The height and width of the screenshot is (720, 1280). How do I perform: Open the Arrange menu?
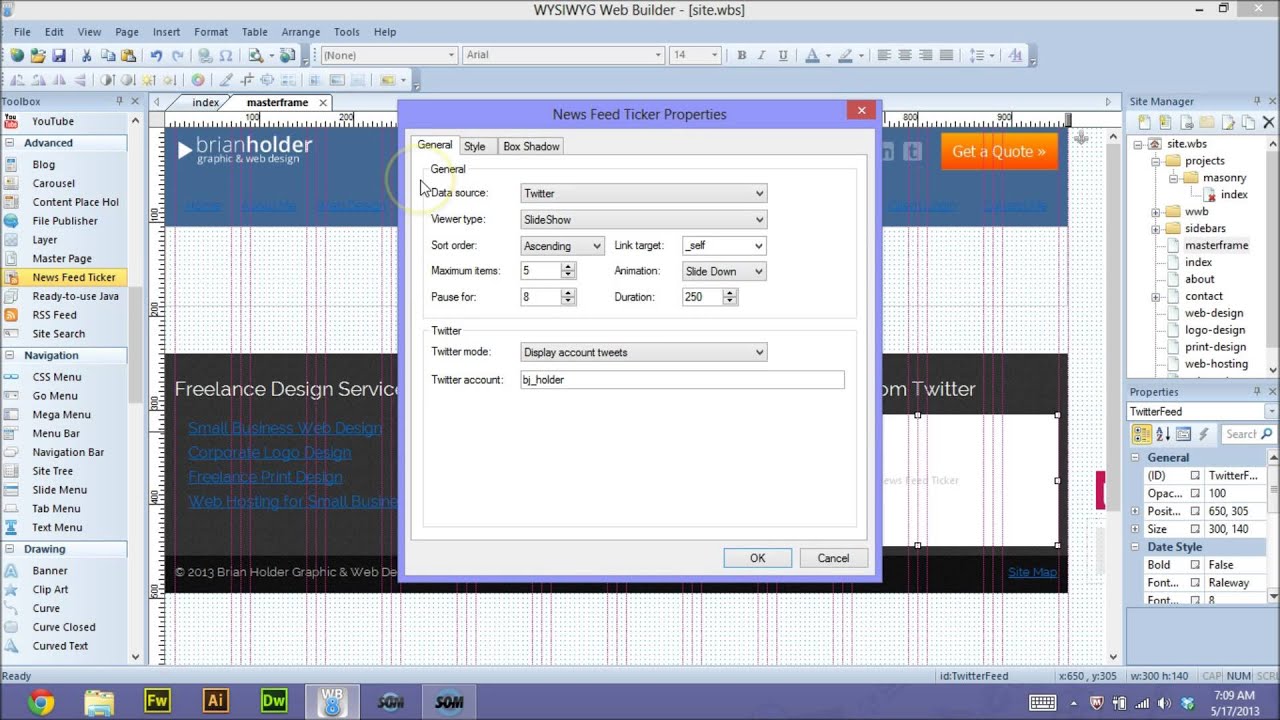point(300,32)
